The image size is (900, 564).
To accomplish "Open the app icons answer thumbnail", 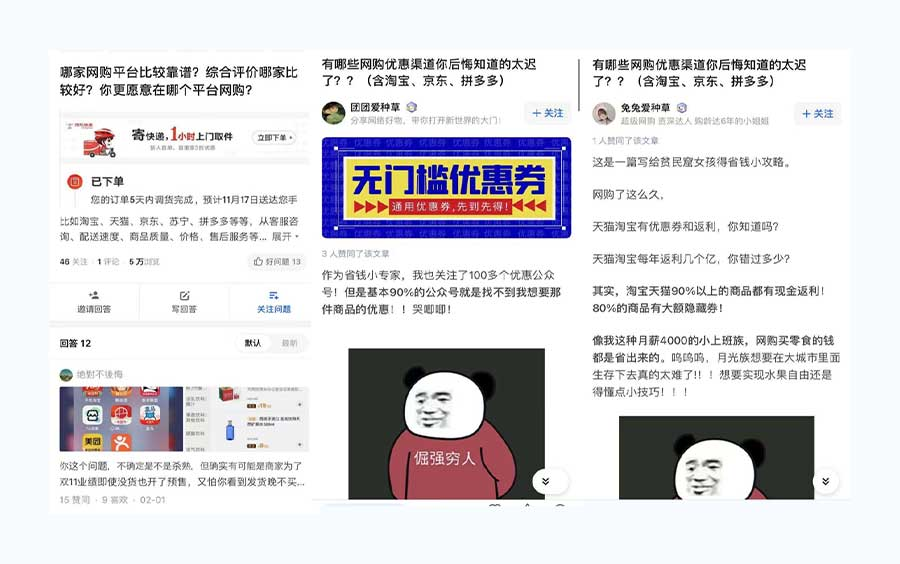I will [121, 419].
